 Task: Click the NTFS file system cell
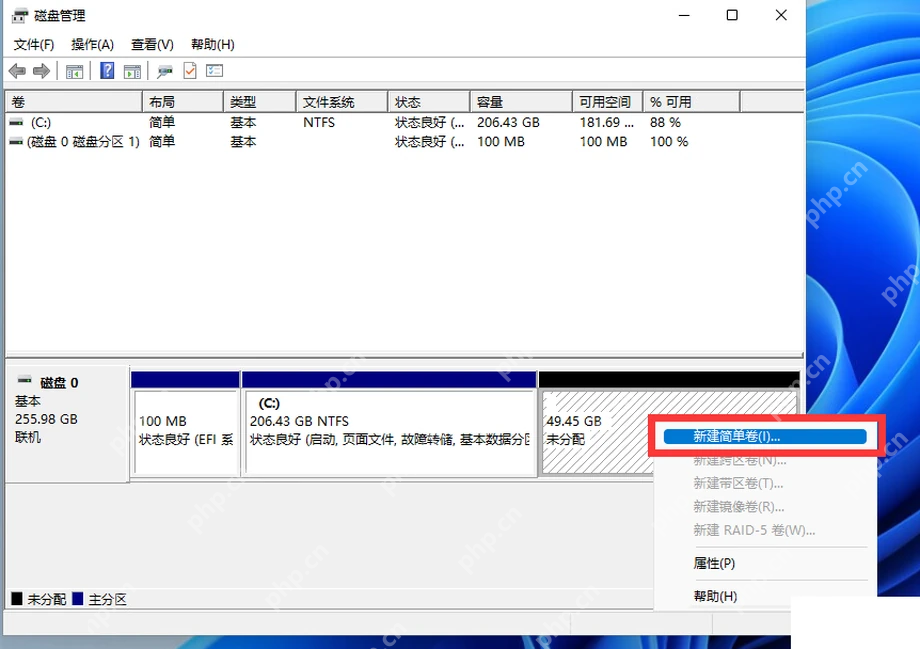tap(319, 122)
